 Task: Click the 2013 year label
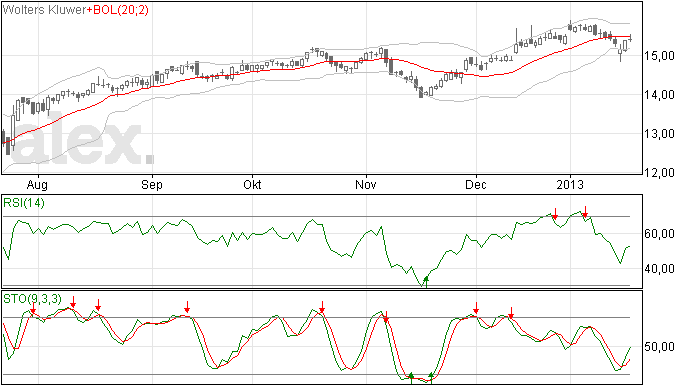(x=570, y=184)
